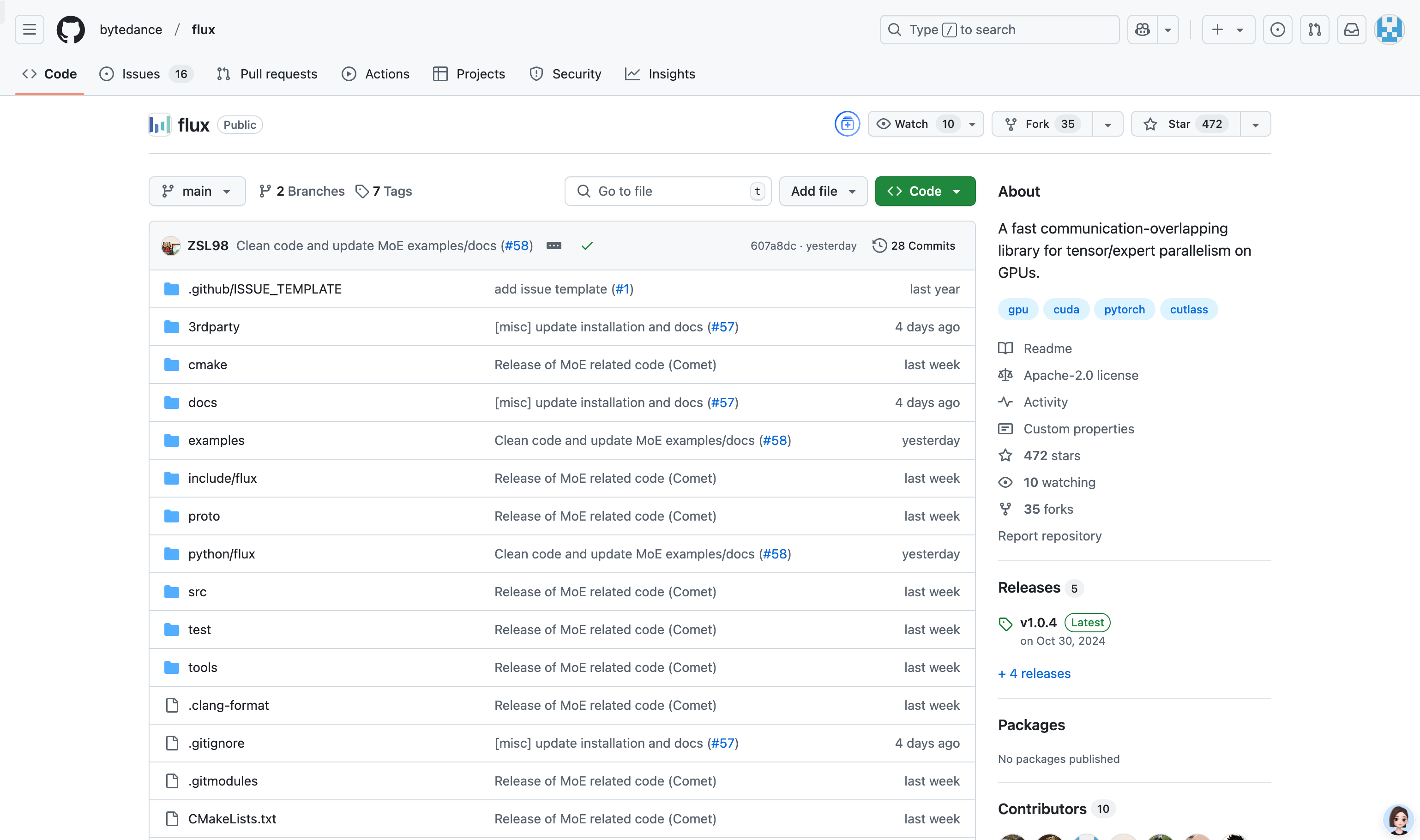
Task: Open the 28 Commits history
Action: point(914,246)
